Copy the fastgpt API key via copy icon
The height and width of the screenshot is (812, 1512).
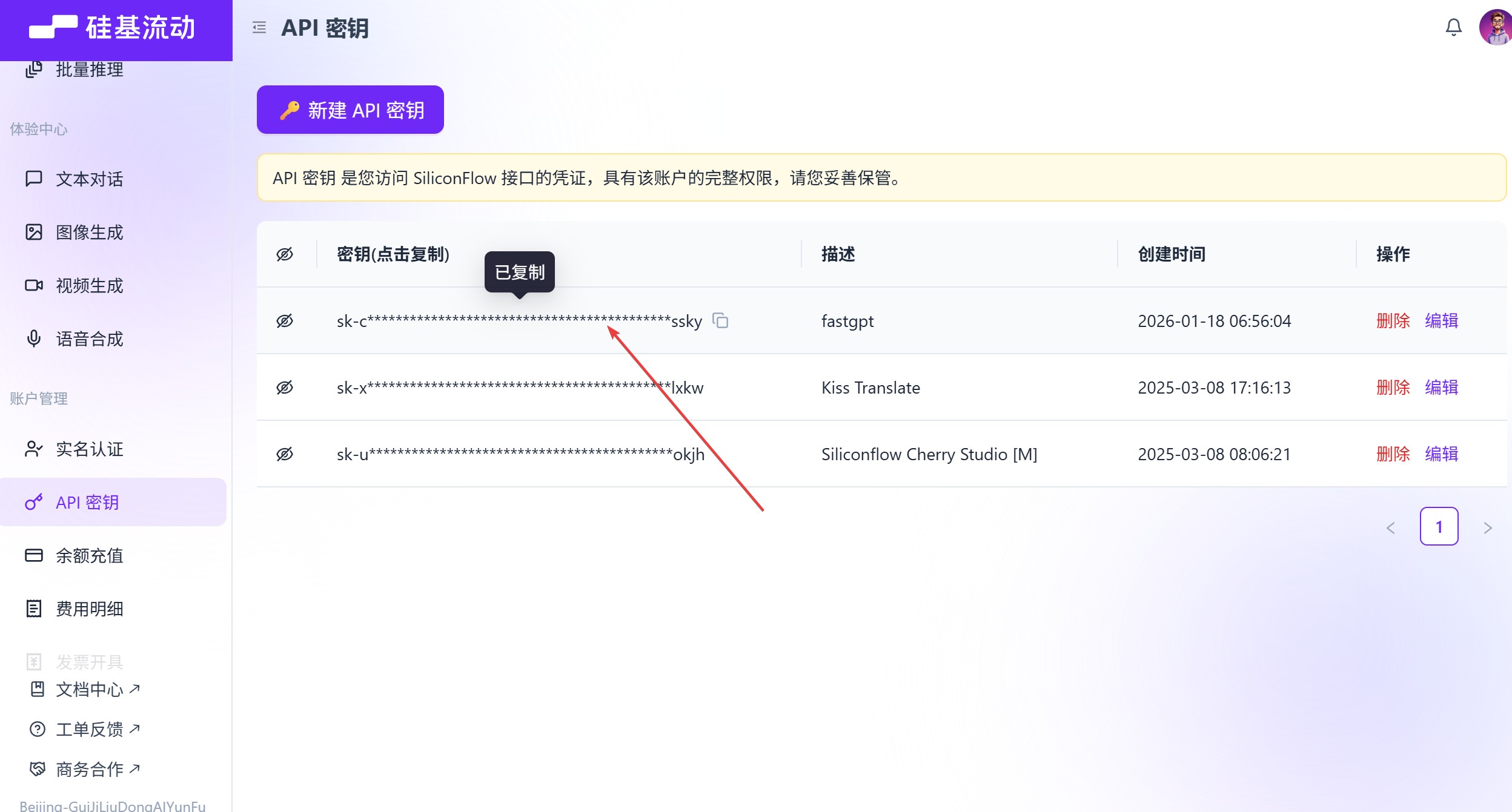721,321
